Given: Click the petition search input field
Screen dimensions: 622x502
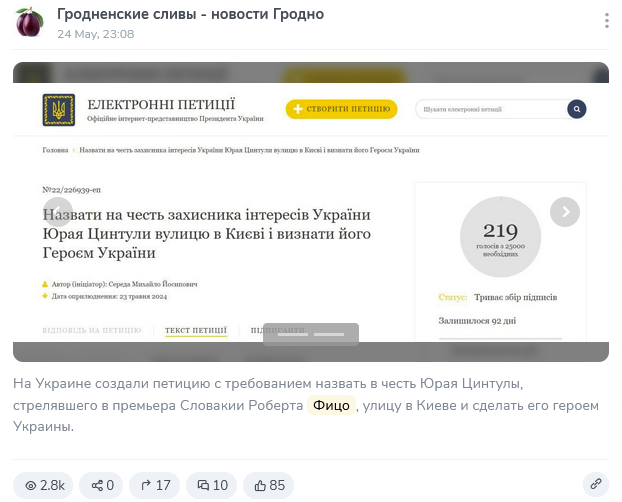Looking at the screenshot, I should click(x=488, y=109).
